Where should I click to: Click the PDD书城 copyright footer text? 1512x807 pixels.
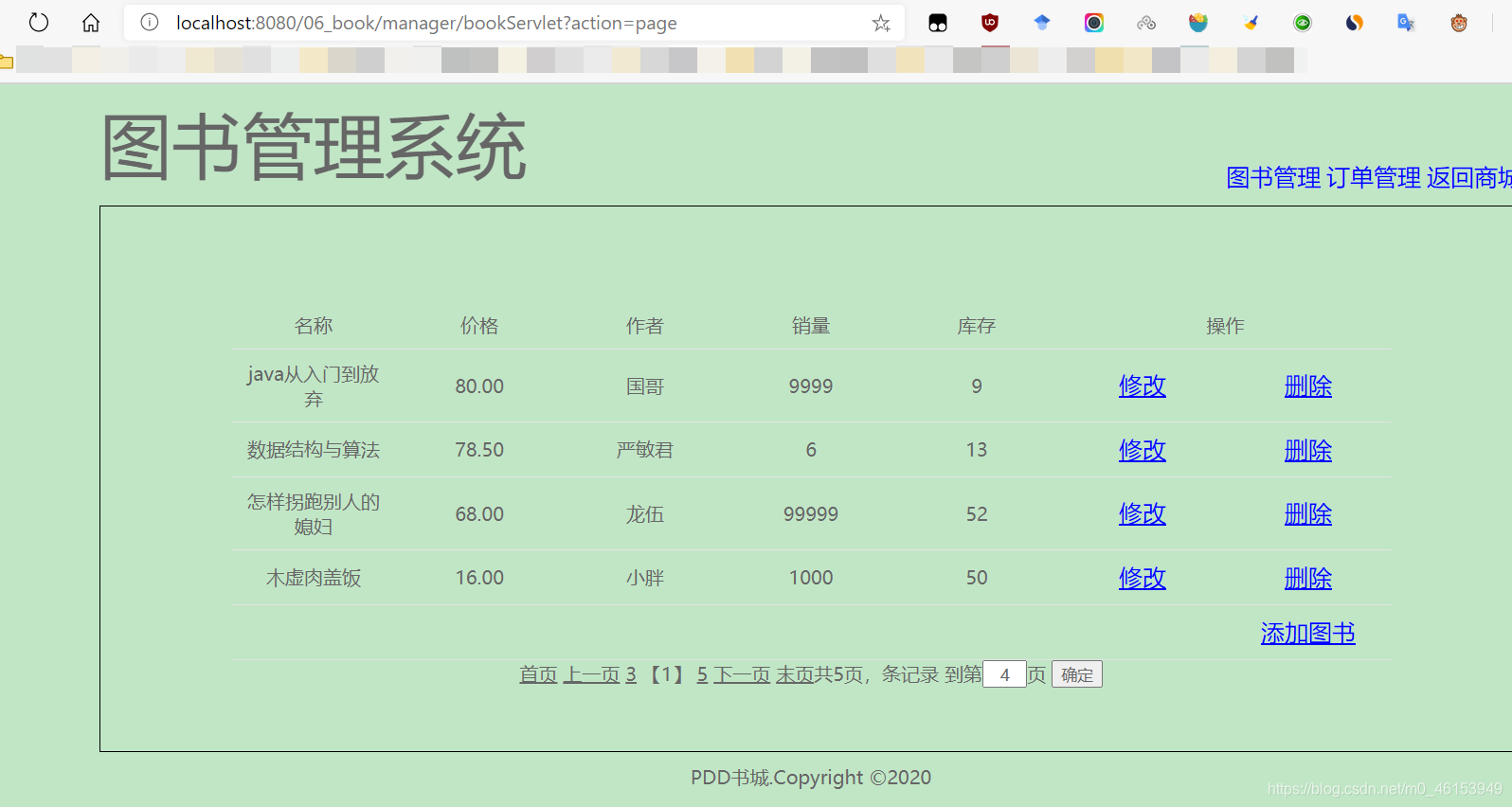pyautogui.click(x=811, y=778)
